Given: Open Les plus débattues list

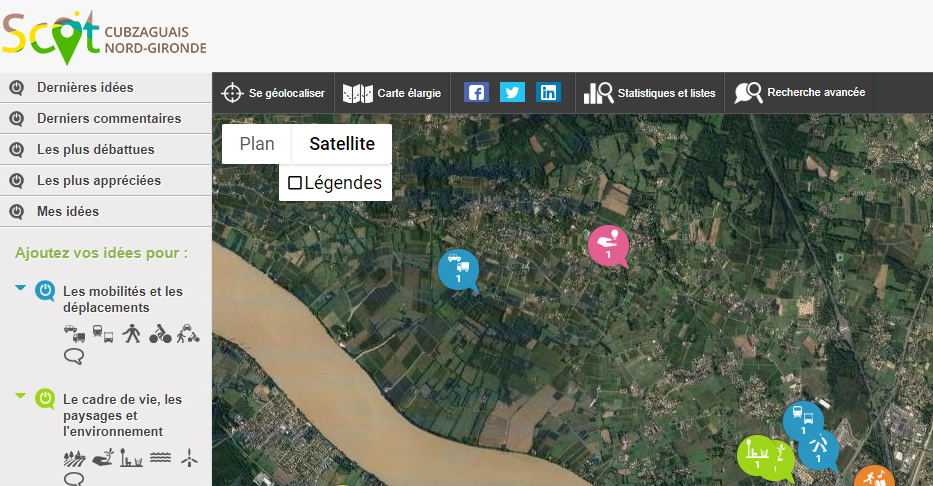Looking at the screenshot, I should point(106,149).
